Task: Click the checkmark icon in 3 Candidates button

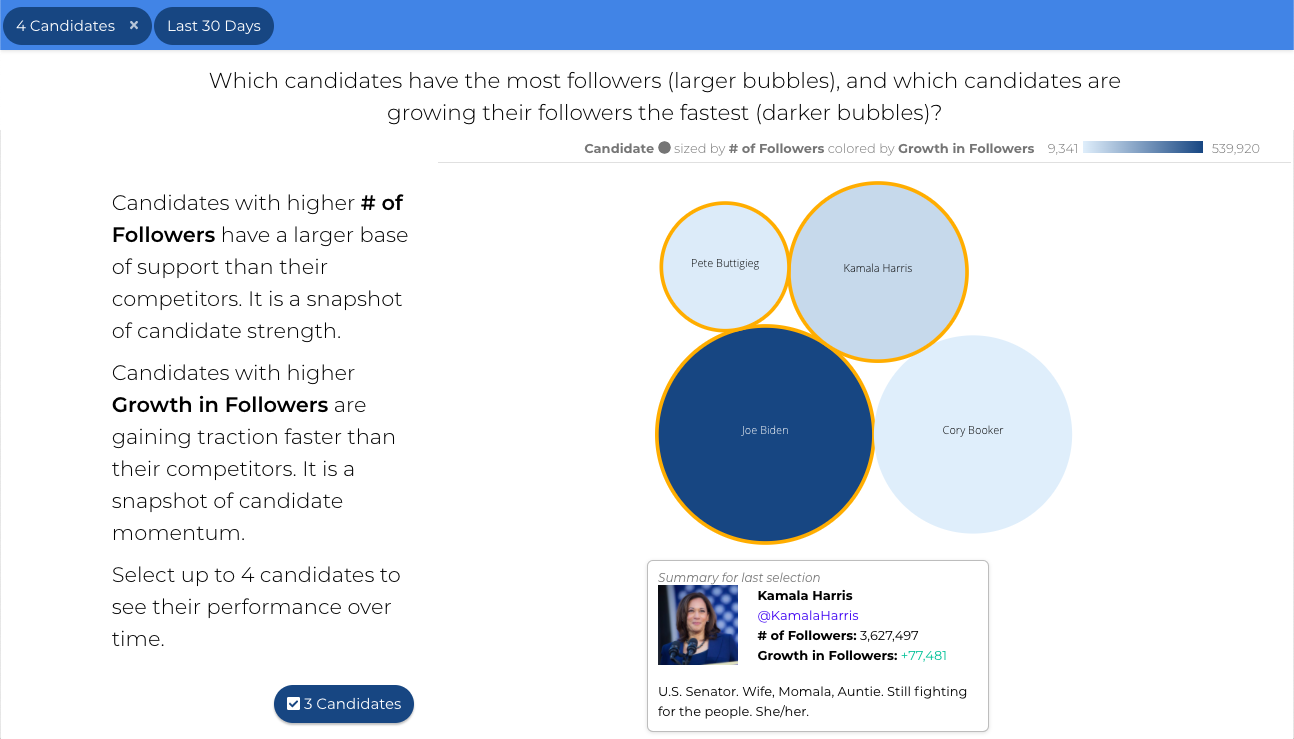Action: click(293, 704)
